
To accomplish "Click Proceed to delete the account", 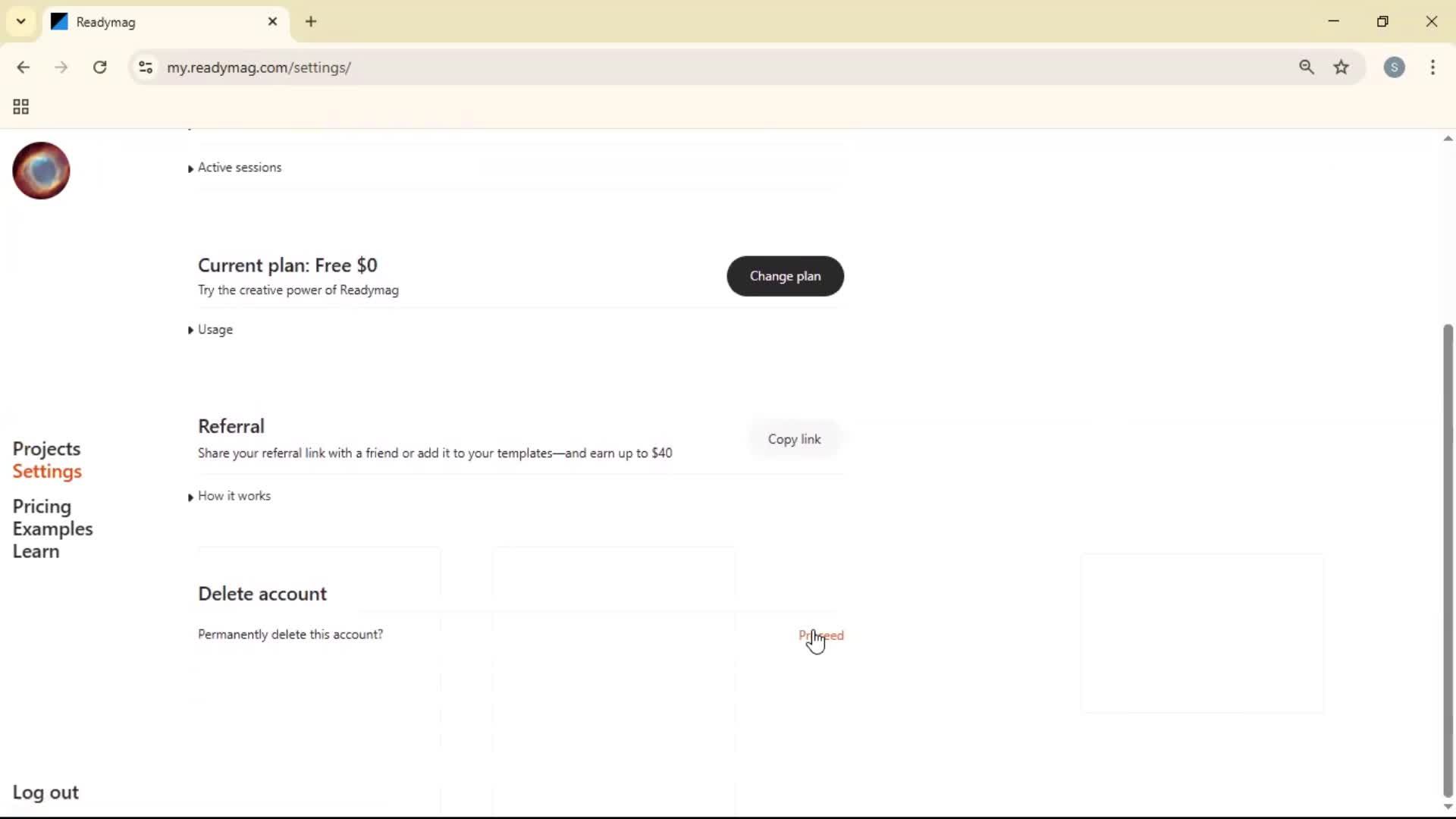I will (x=823, y=635).
